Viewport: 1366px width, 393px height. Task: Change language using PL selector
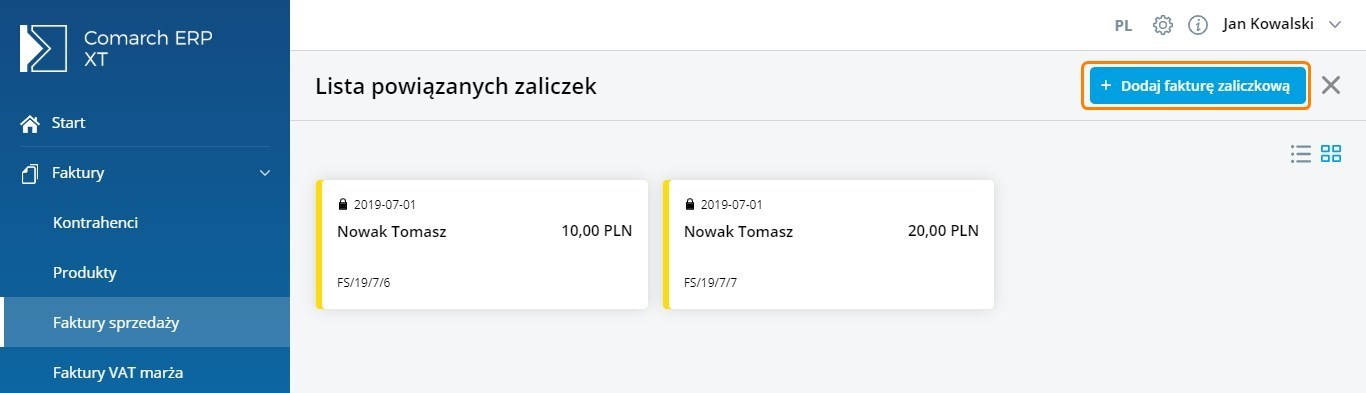pyautogui.click(x=1123, y=26)
